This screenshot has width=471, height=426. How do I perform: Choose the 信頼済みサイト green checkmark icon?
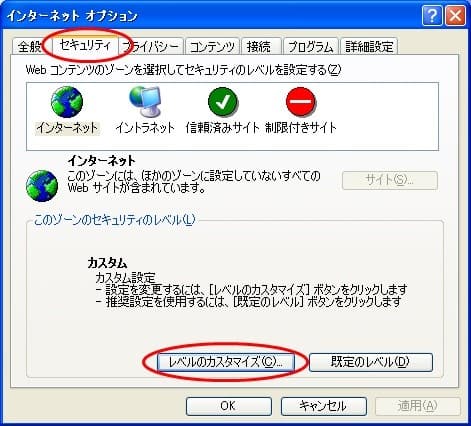[223, 102]
